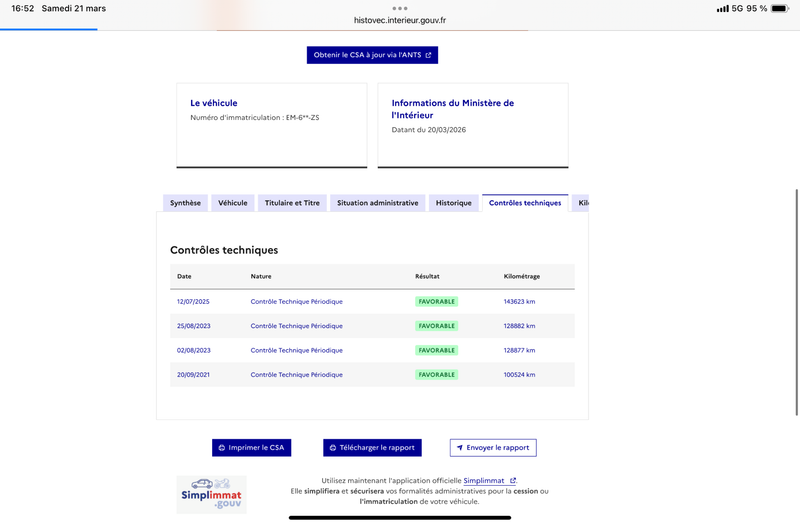Click the Contrôles techniques section heading

pyautogui.click(x=224, y=250)
